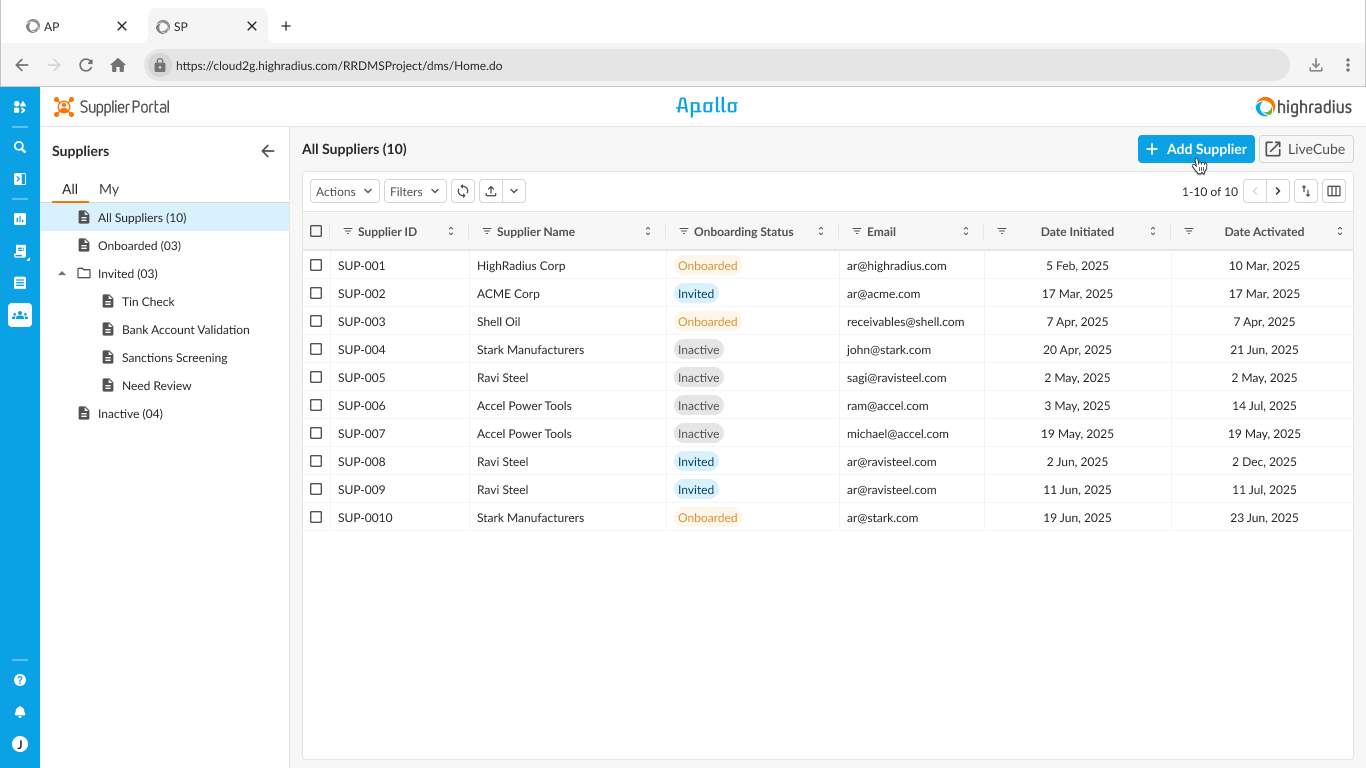Open the list document icon in left rail
1366x768 pixels.
click(x=19, y=283)
